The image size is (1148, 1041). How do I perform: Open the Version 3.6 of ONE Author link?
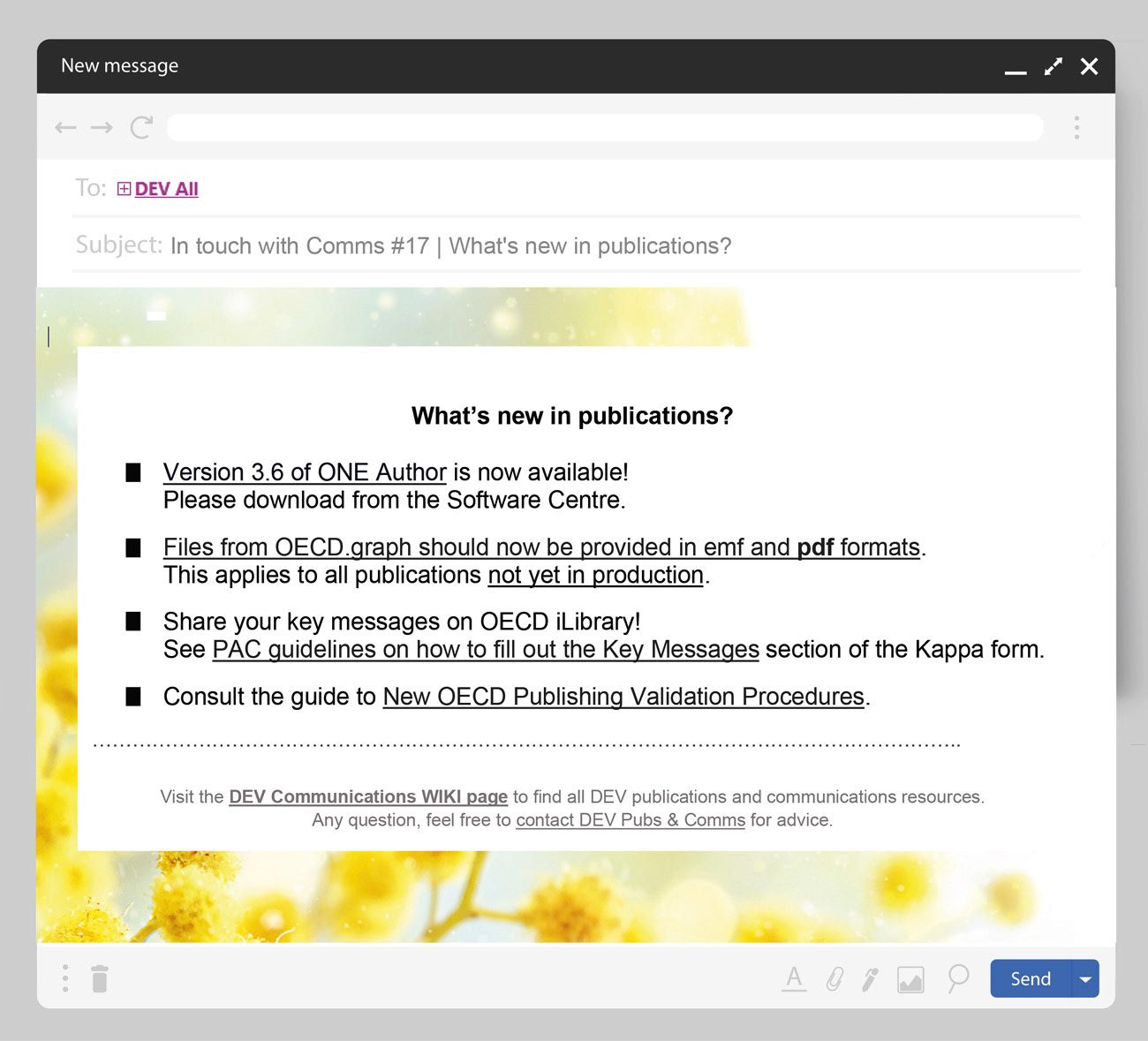coord(304,472)
